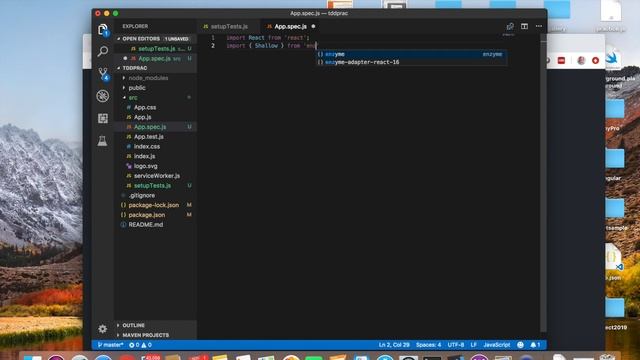Accept the enzyme autocomplete suggestion
Screen dimensions: 640x360
pyautogui.click(x=411, y=54)
